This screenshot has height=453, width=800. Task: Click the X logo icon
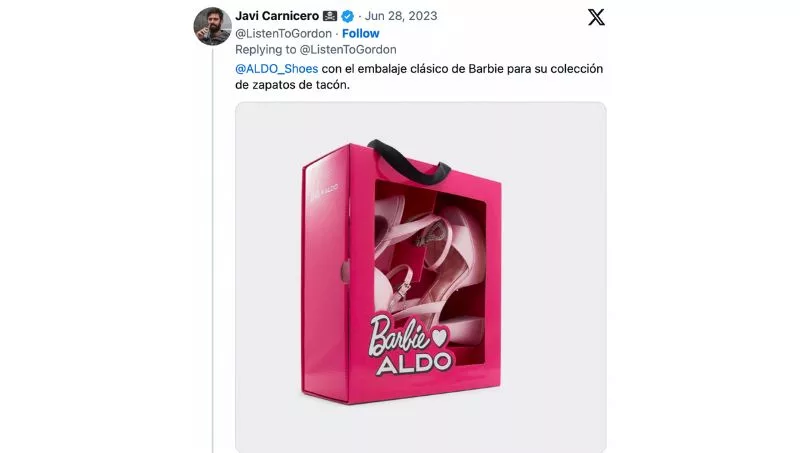[x=596, y=17]
